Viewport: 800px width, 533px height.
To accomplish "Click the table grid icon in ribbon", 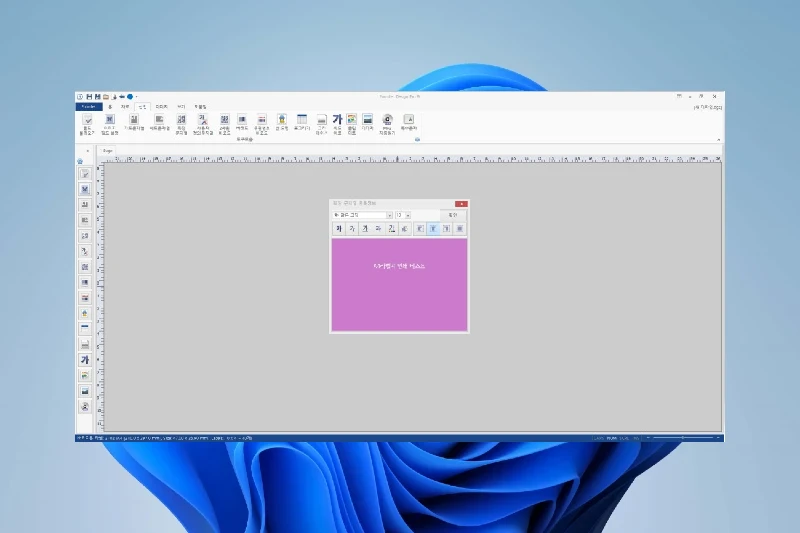I will click(301, 119).
